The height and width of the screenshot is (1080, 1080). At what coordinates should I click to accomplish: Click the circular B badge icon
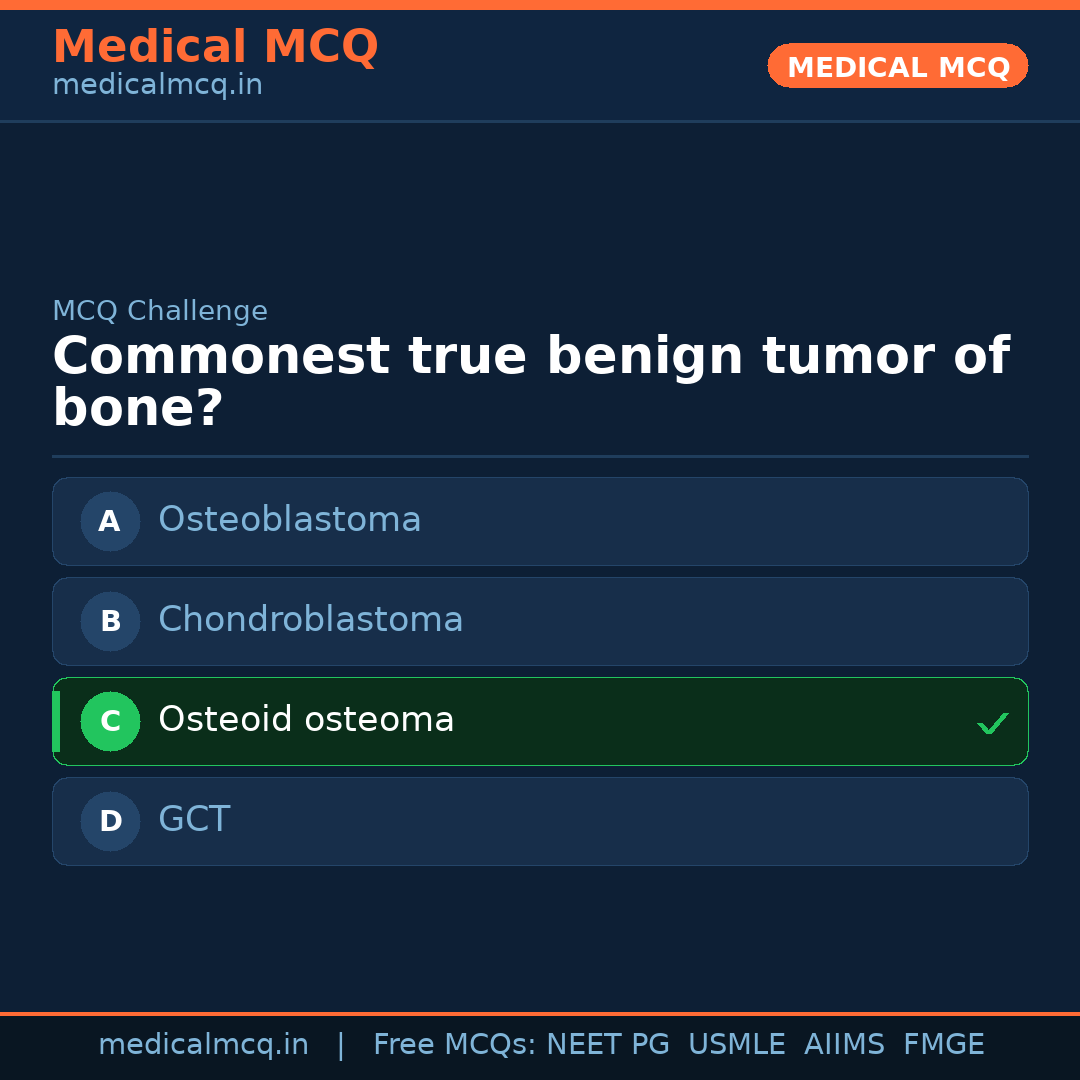pos(110,621)
